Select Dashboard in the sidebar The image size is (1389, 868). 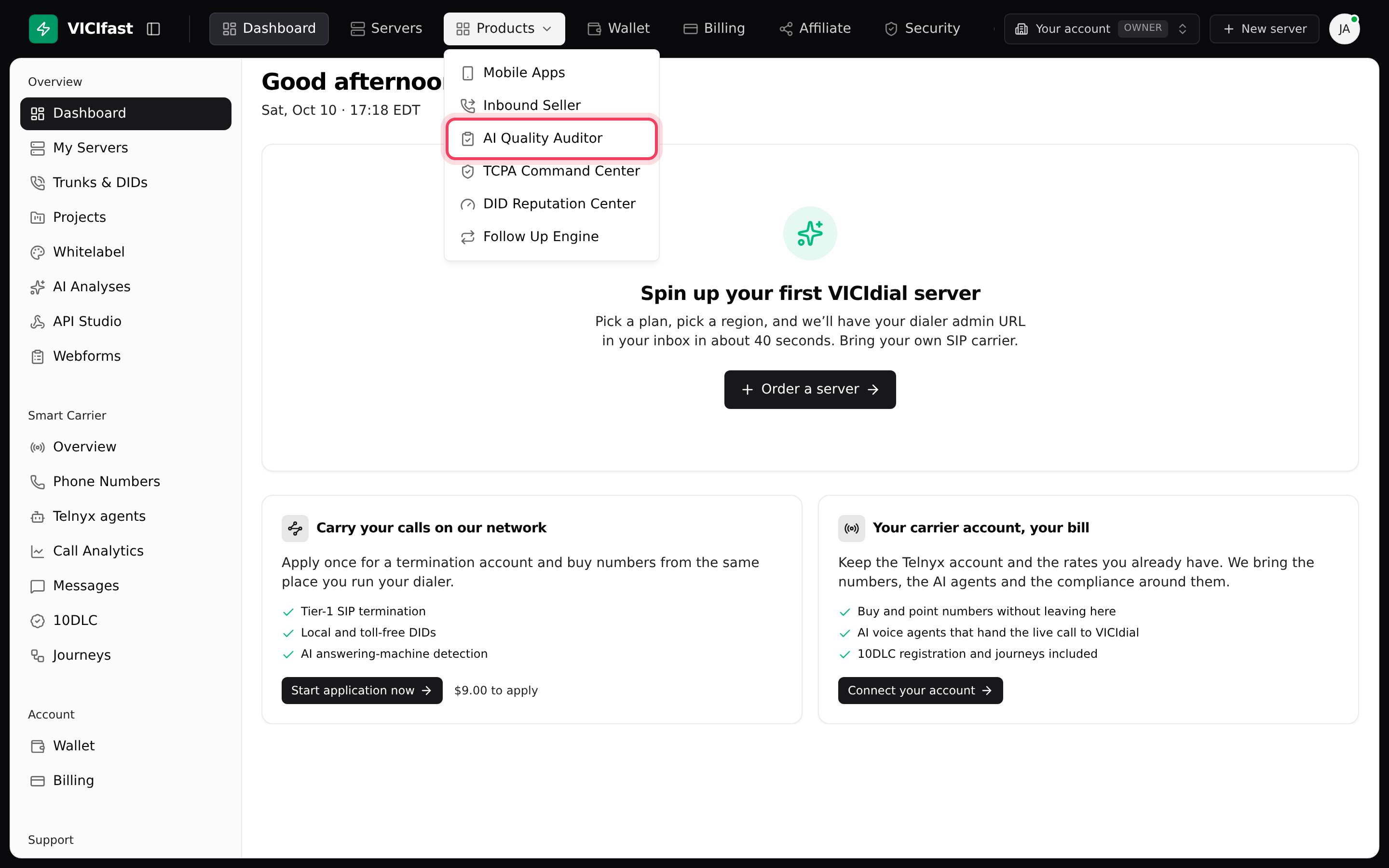[126, 114]
